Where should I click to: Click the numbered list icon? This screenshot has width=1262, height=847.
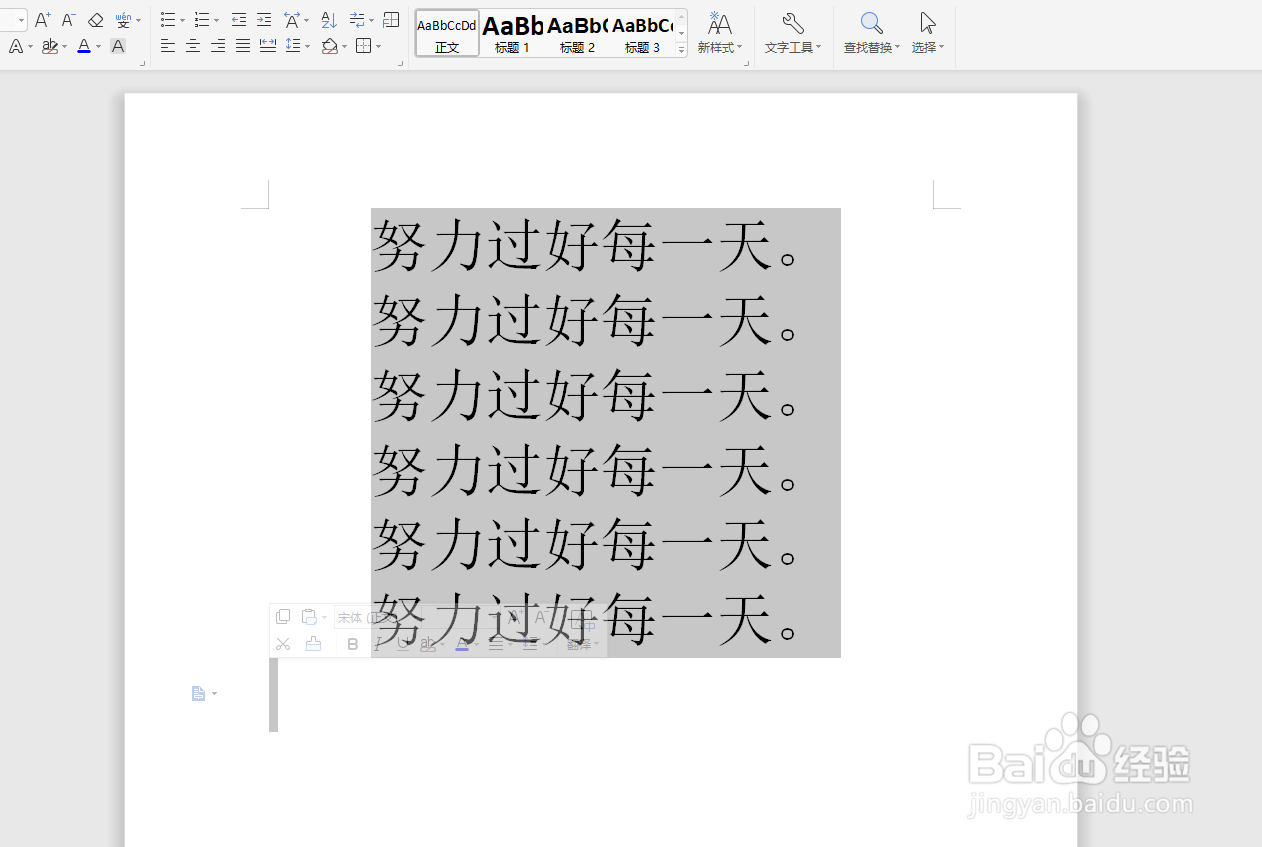202,20
